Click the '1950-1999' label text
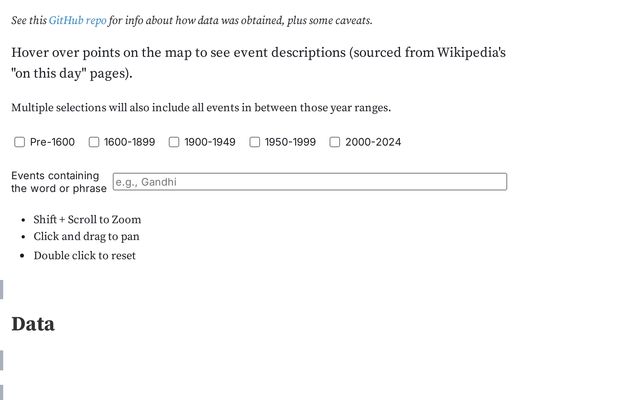 290,142
